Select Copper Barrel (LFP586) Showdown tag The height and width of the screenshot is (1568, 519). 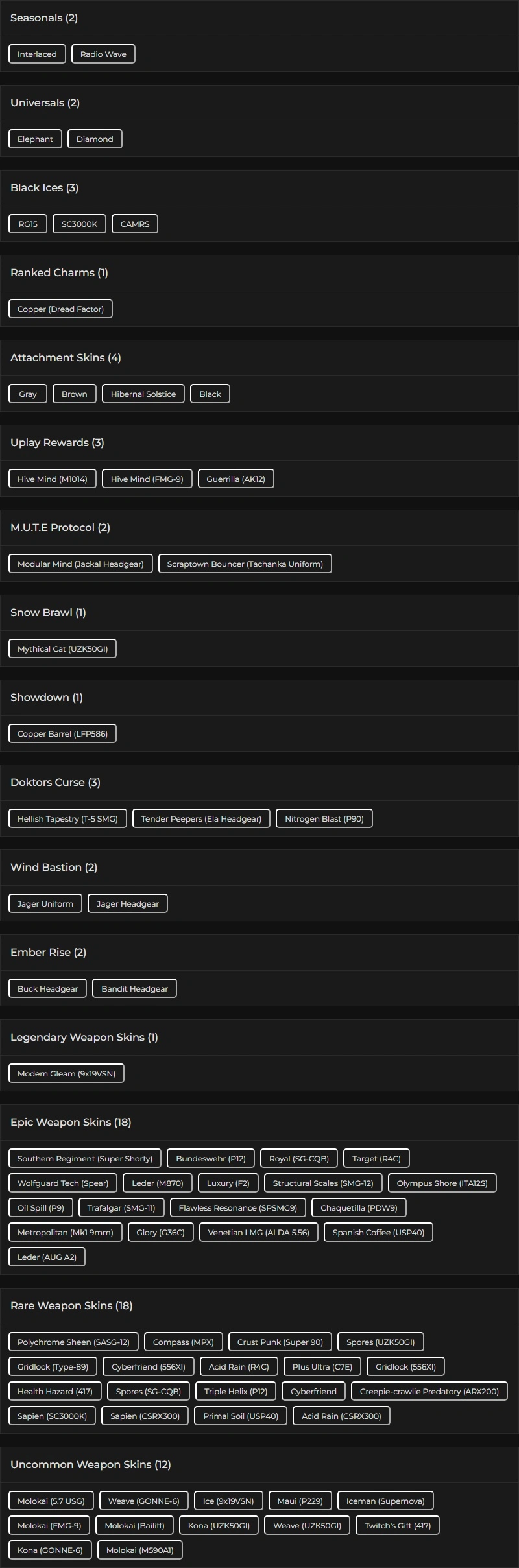click(62, 734)
